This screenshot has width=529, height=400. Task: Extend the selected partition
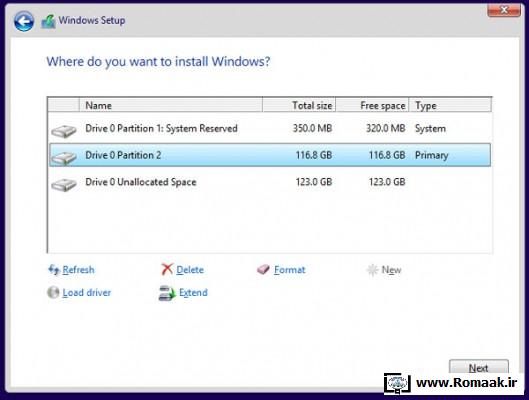[x=193, y=292]
